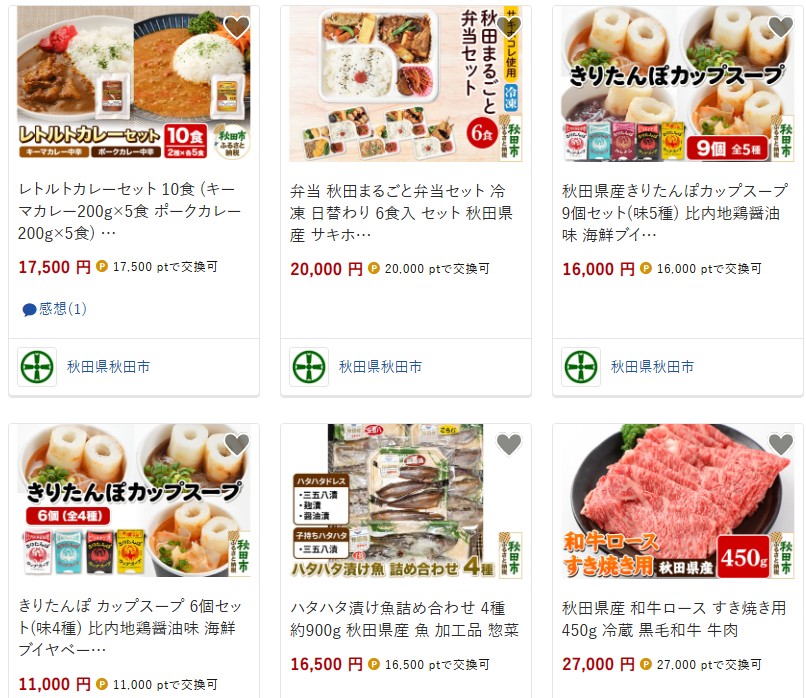806x698 pixels.
Task: Open 秋田県産きりたんぽカップスープ 9個セット title
Action: click(674, 213)
